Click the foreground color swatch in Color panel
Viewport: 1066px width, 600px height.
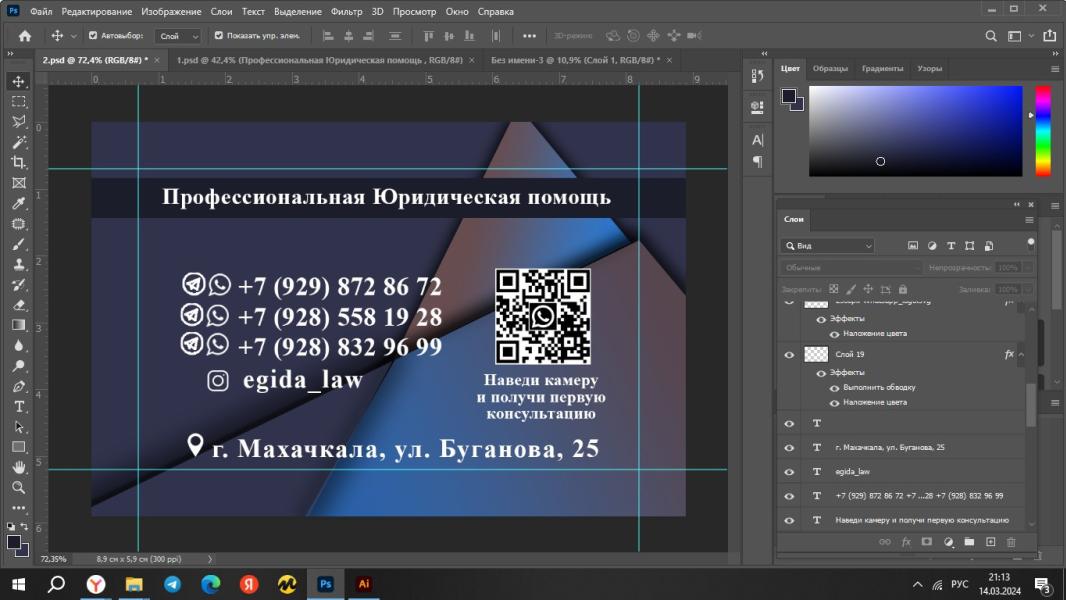(x=789, y=96)
